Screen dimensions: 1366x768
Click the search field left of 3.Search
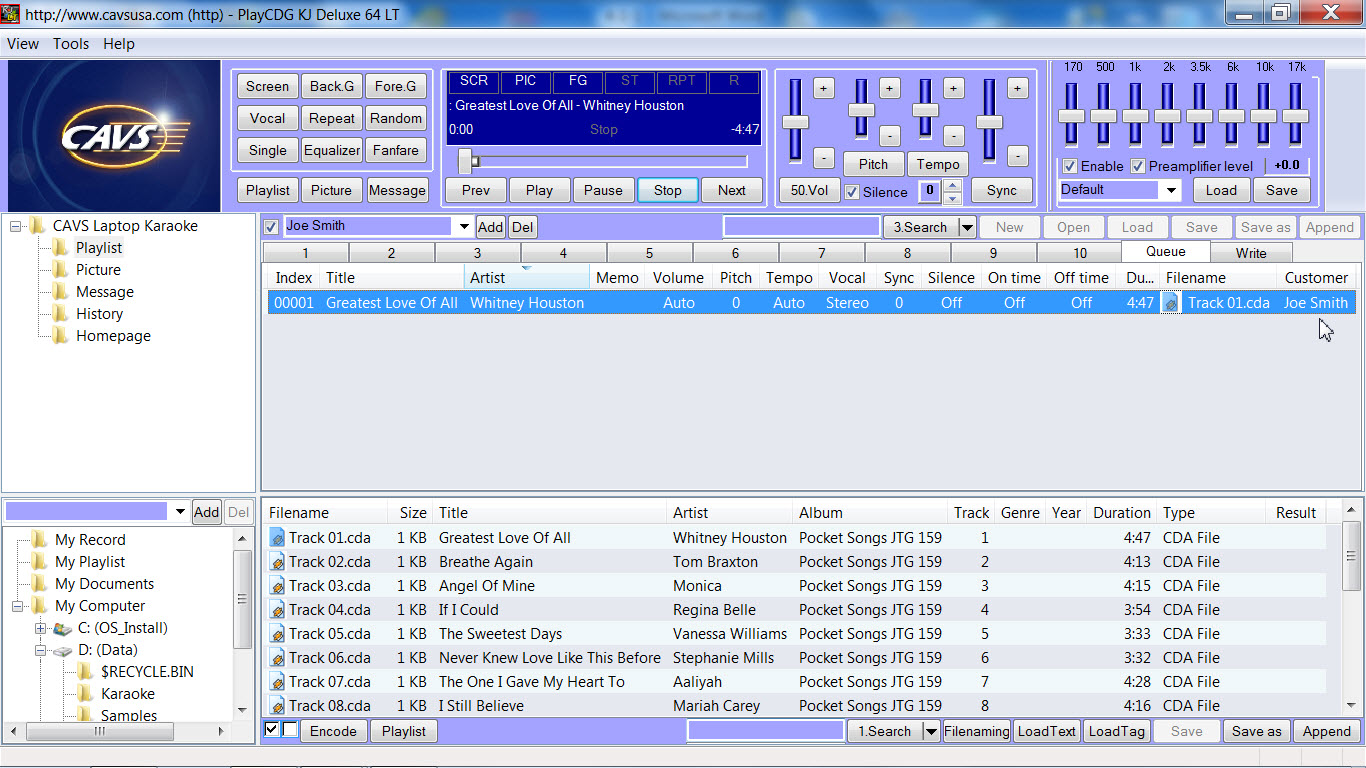tap(801, 227)
